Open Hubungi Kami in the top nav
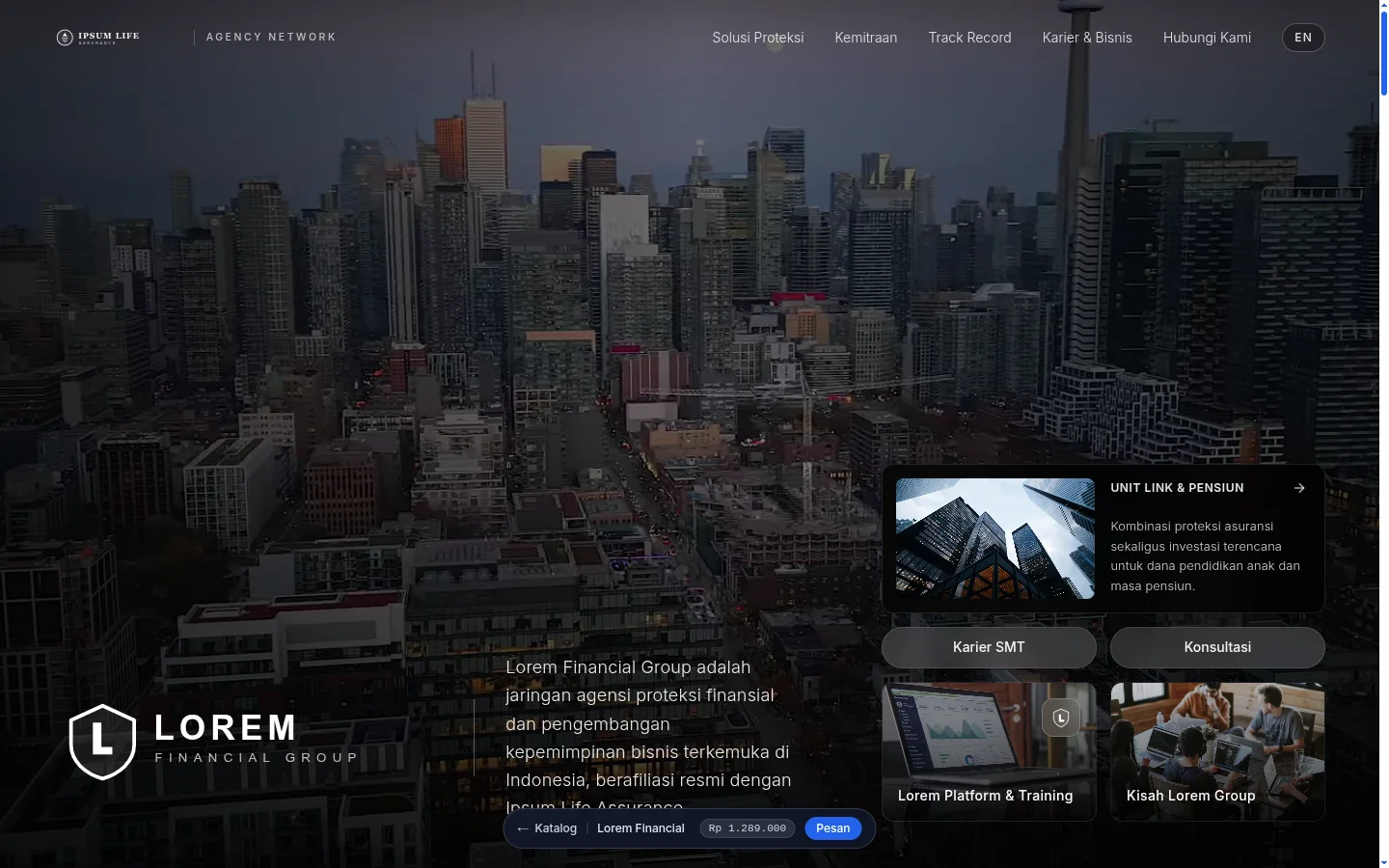The image size is (1389, 868). pos(1207,38)
